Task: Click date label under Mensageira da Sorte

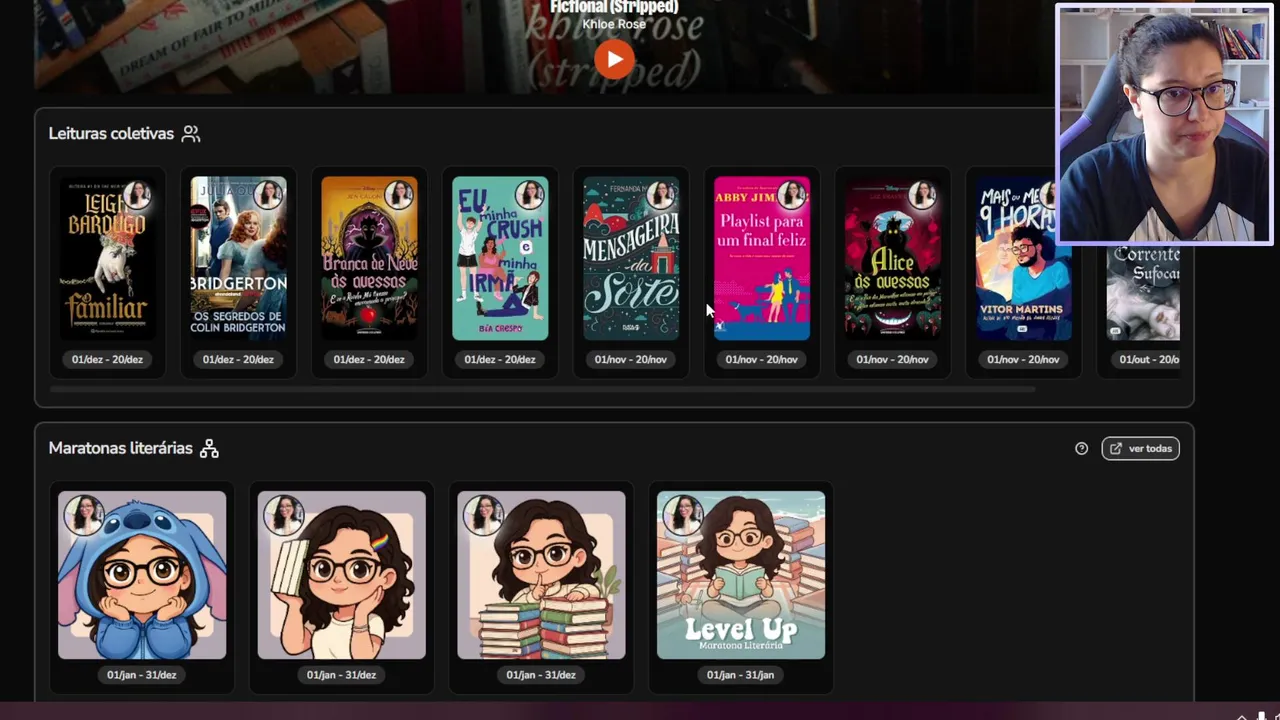Action: pyautogui.click(x=631, y=359)
